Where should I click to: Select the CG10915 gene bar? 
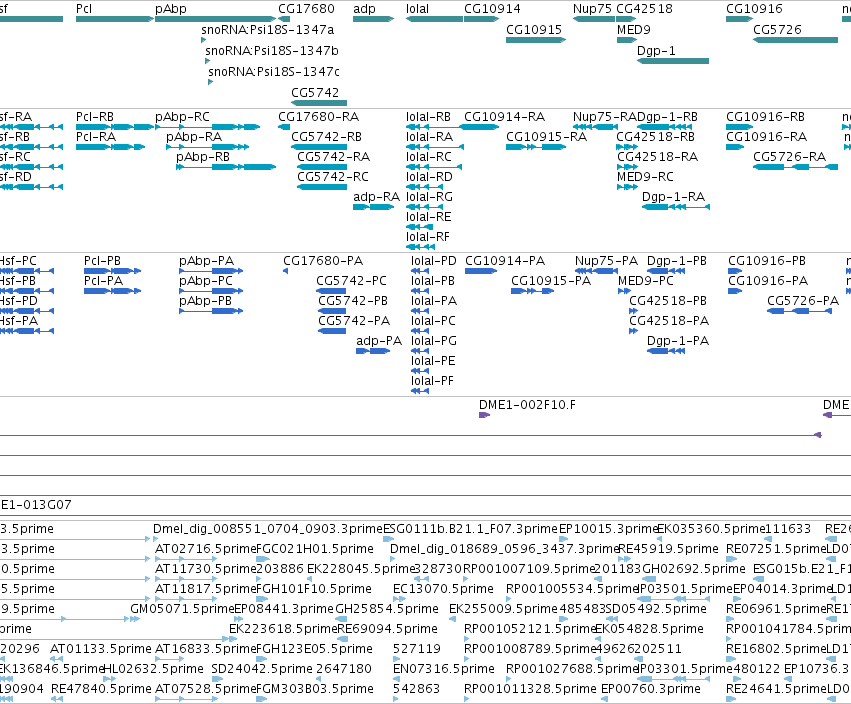coord(536,40)
